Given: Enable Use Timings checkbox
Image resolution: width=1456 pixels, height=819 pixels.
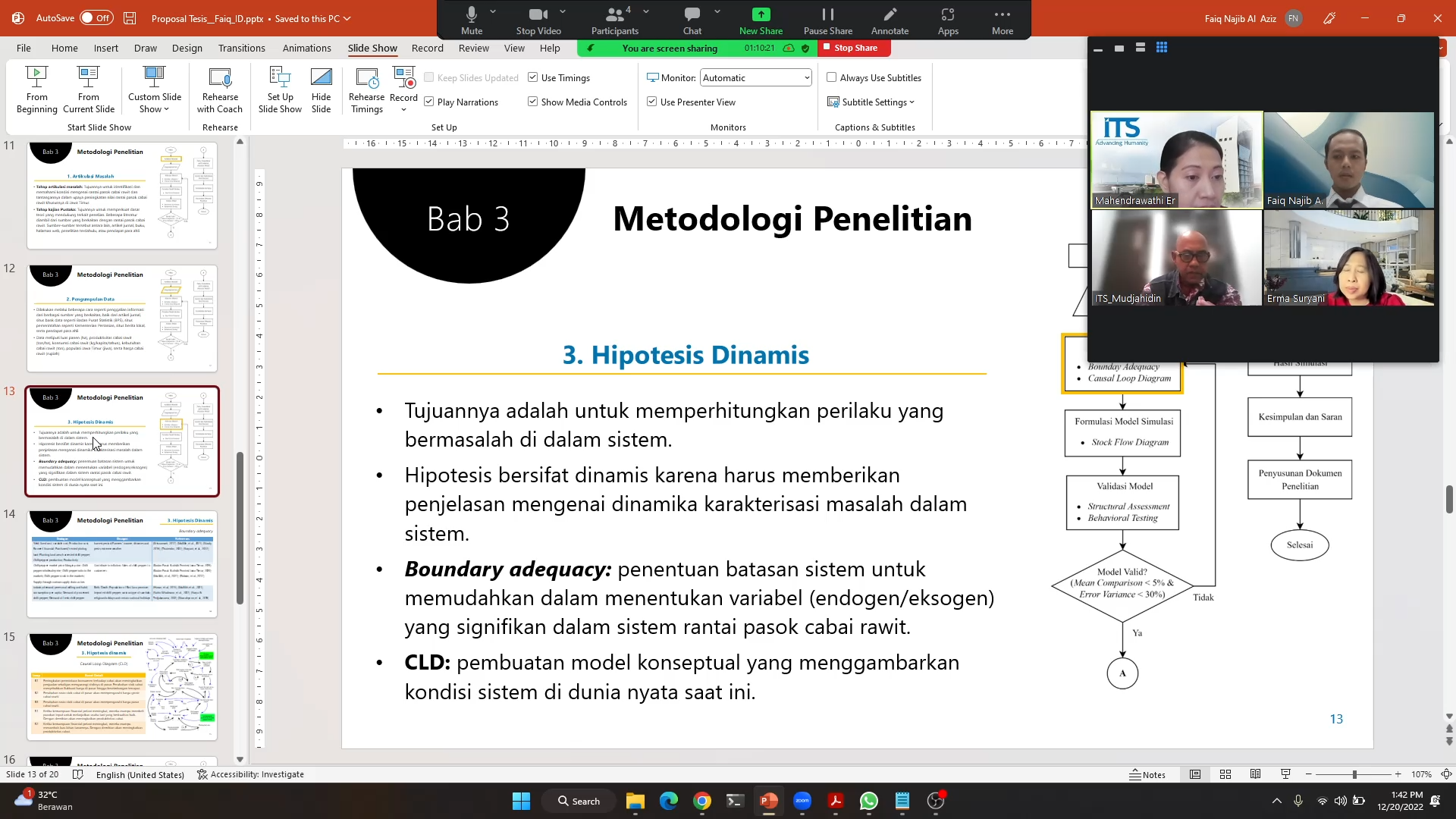Looking at the screenshot, I should tap(533, 77).
